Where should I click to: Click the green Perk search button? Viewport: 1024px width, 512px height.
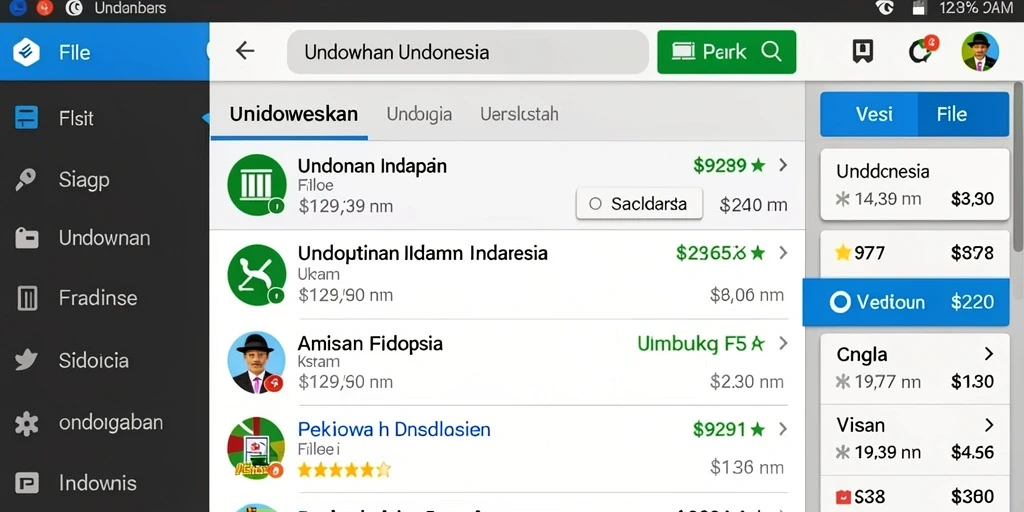tap(727, 52)
